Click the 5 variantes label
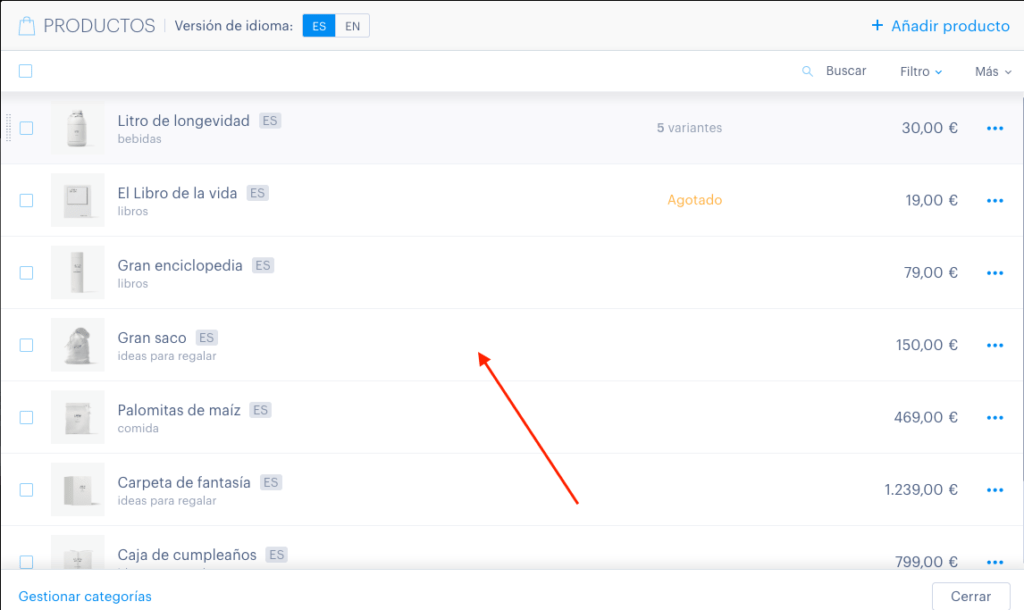Screen dimensions: 1024x610 pyautogui.click(x=689, y=128)
